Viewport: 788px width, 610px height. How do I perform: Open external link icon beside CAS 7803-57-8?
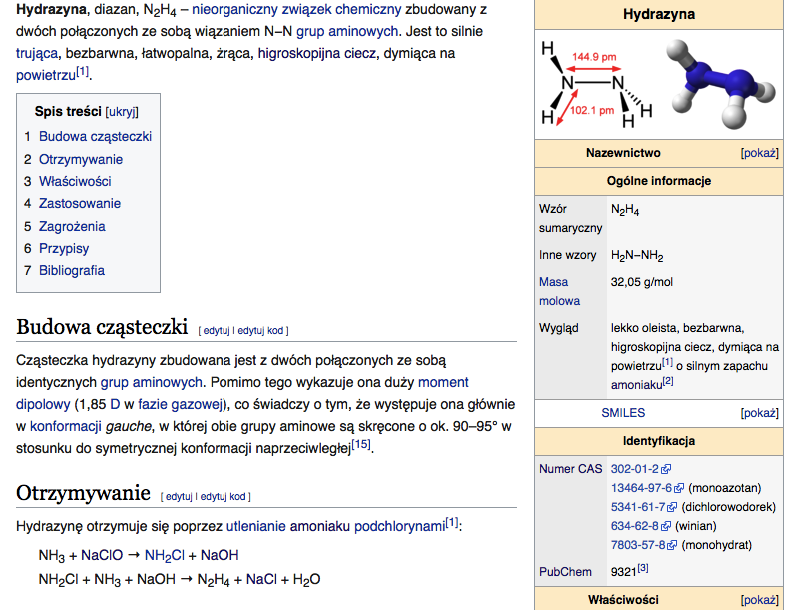pyautogui.click(x=672, y=545)
